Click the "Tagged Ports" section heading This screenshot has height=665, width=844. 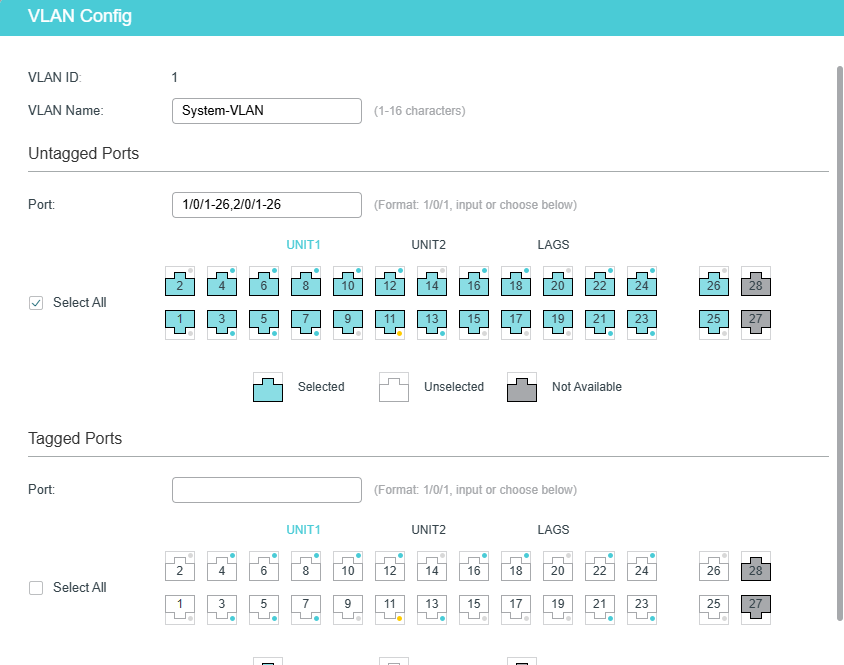[x=75, y=438]
